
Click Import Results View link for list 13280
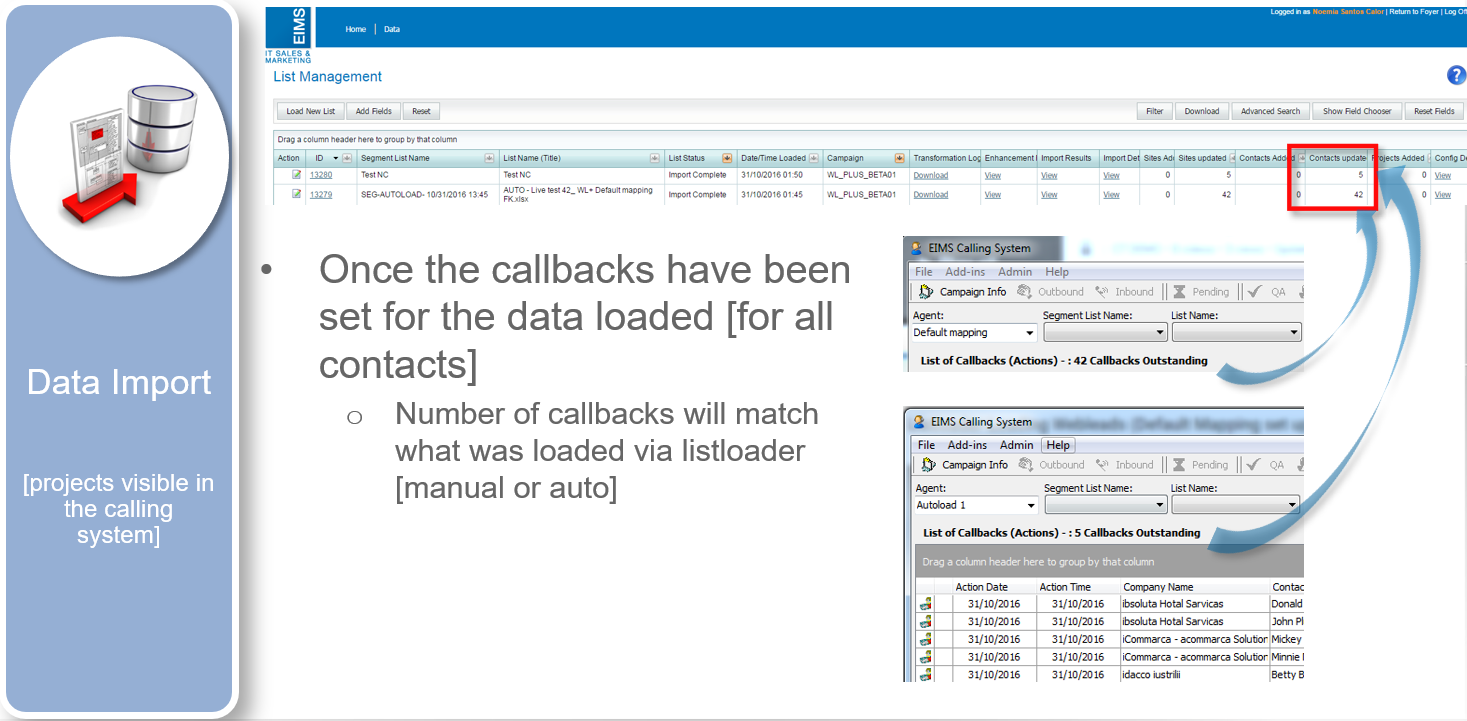coord(1049,175)
